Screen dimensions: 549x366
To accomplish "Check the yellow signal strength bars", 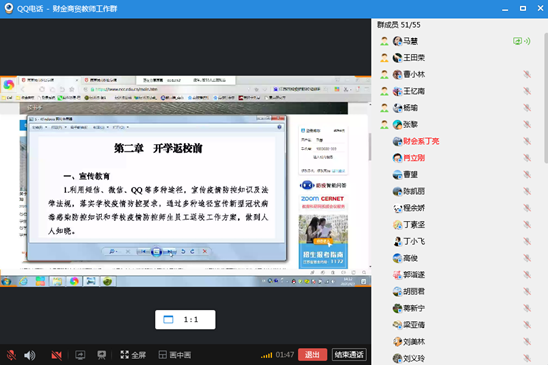I will [x=266, y=355].
